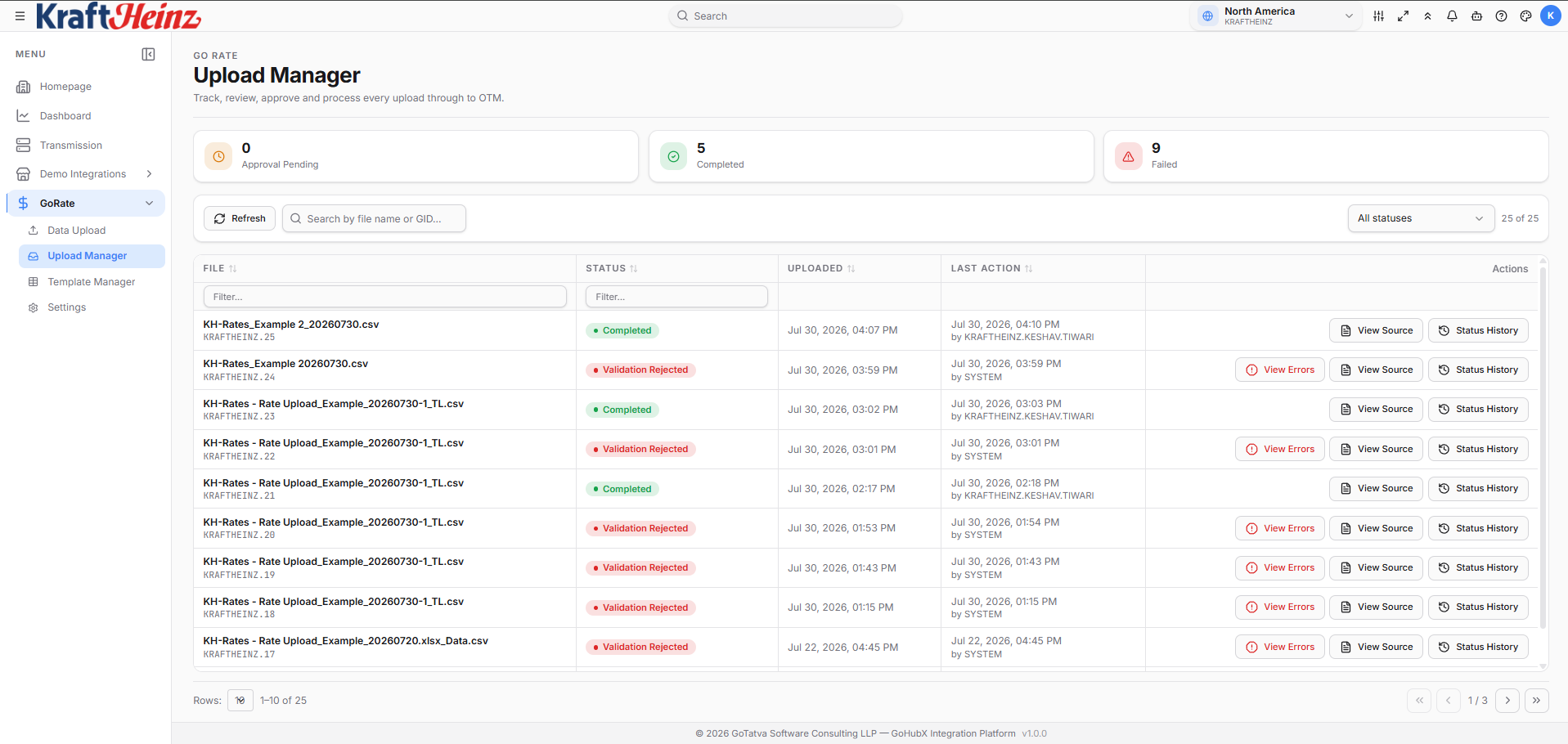
Task: Click Validation Rejected badge for KRAFTHEINZ.22
Action: (640, 449)
